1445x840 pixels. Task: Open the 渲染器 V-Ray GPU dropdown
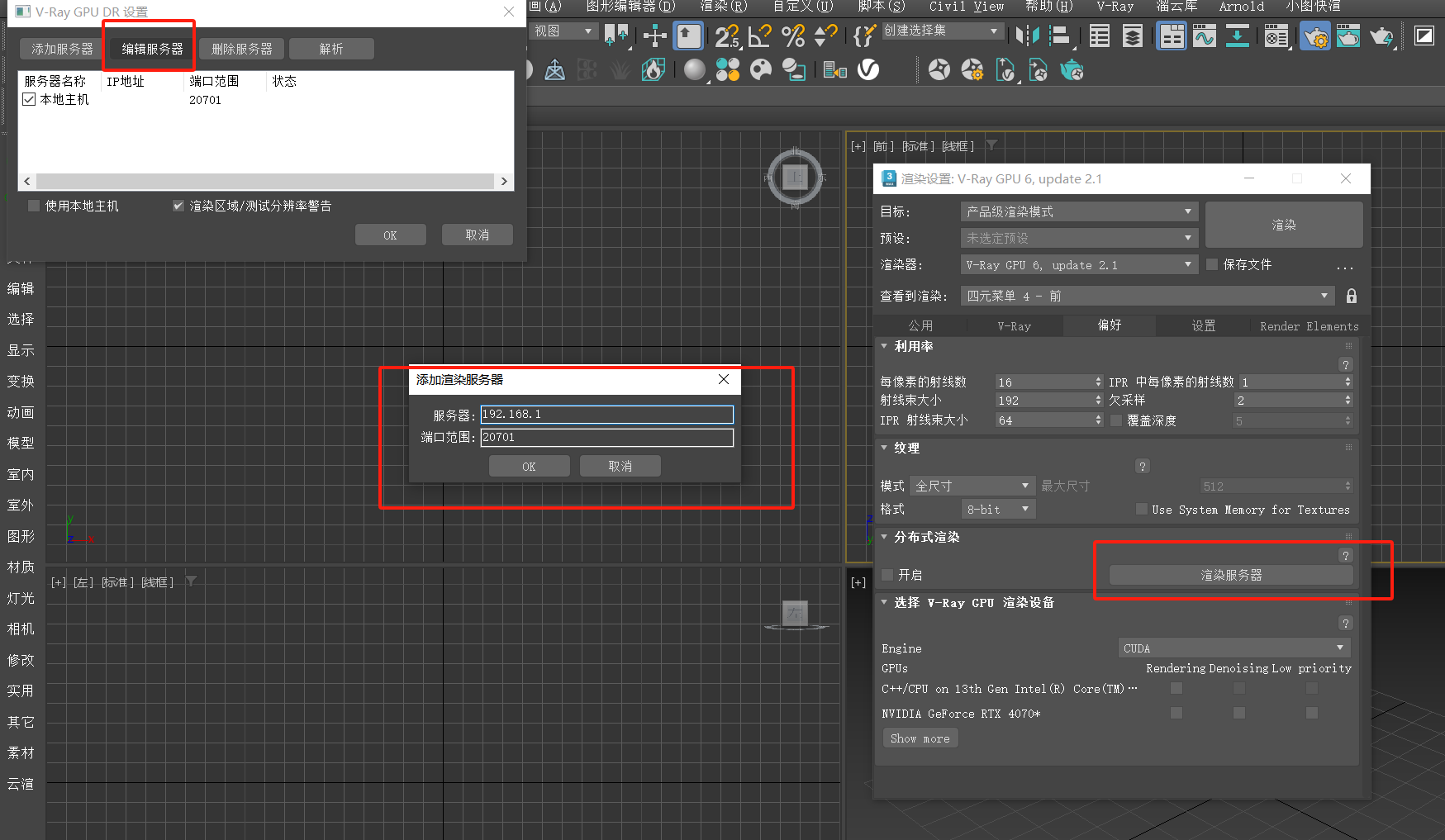coord(1079,265)
